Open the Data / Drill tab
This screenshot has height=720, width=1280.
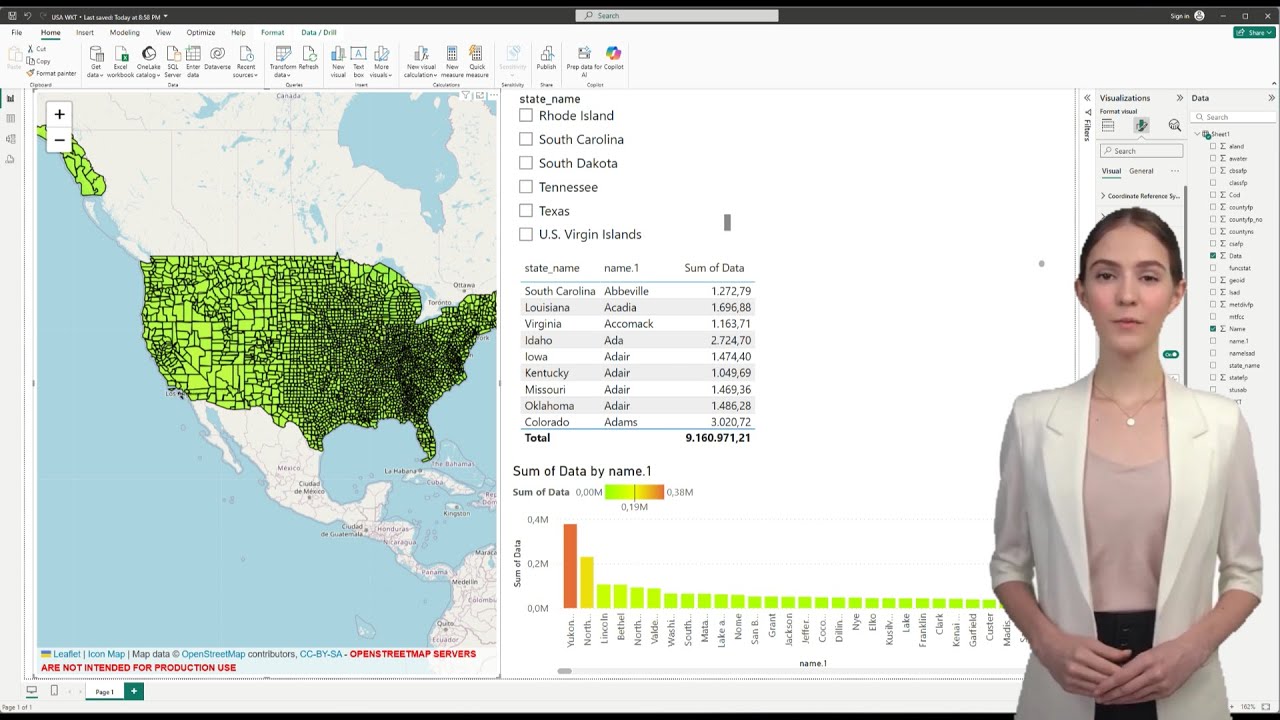click(x=319, y=32)
